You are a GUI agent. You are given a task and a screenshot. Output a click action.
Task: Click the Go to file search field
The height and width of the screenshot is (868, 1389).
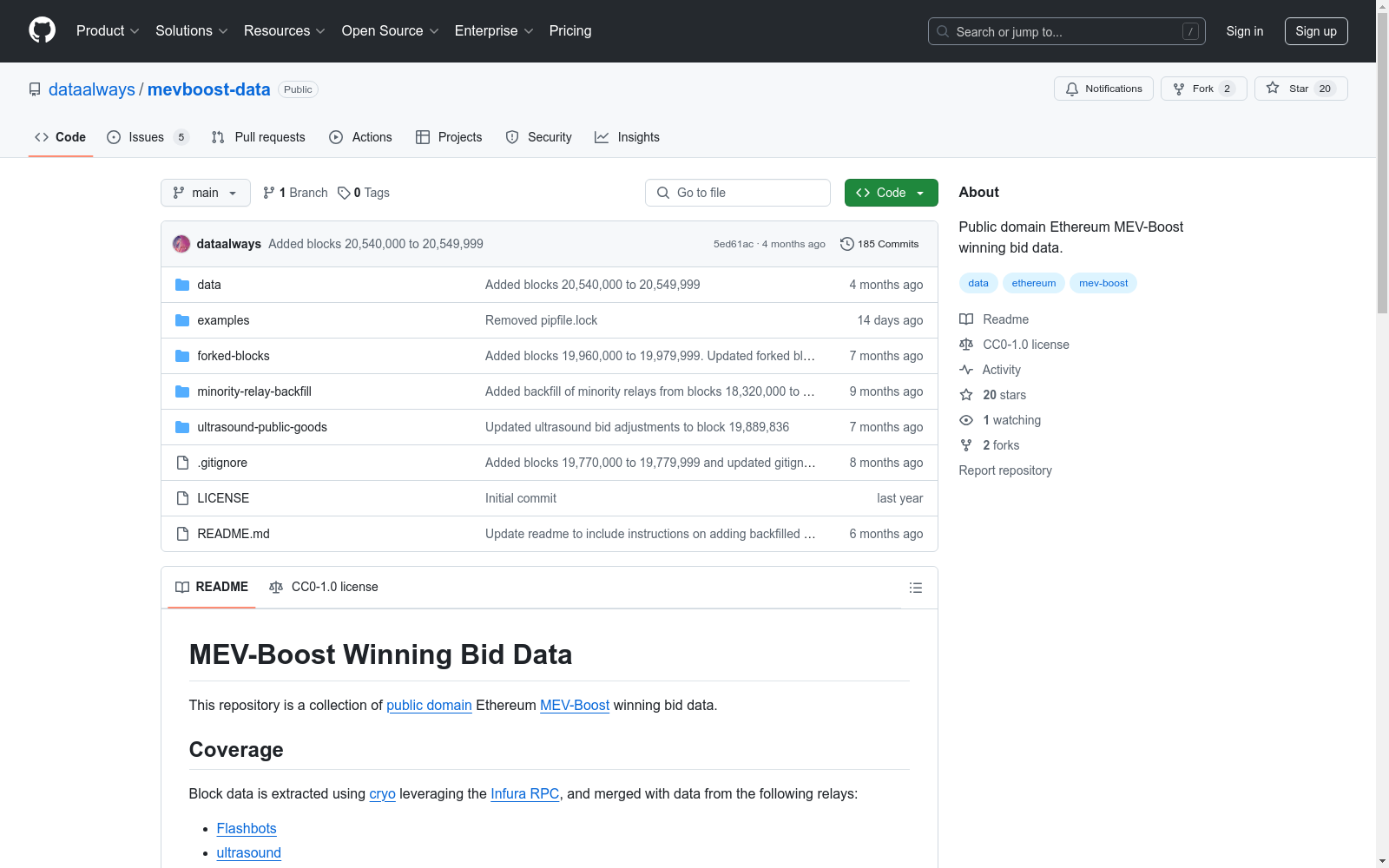coord(738,193)
